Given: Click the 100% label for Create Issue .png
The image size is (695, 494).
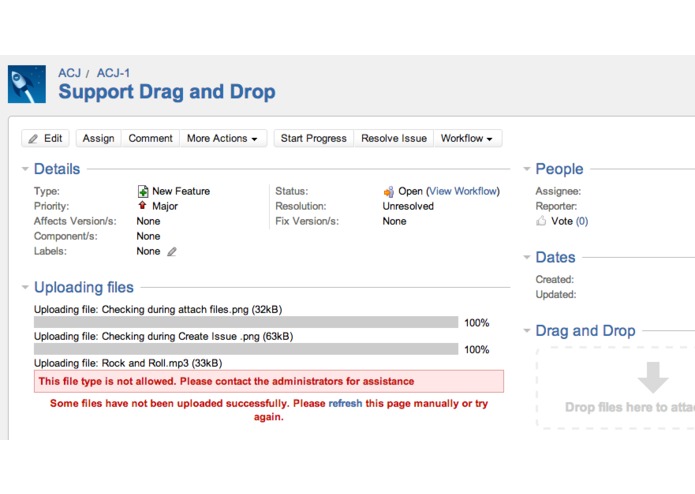Looking at the screenshot, I should pyautogui.click(x=476, y=350).
